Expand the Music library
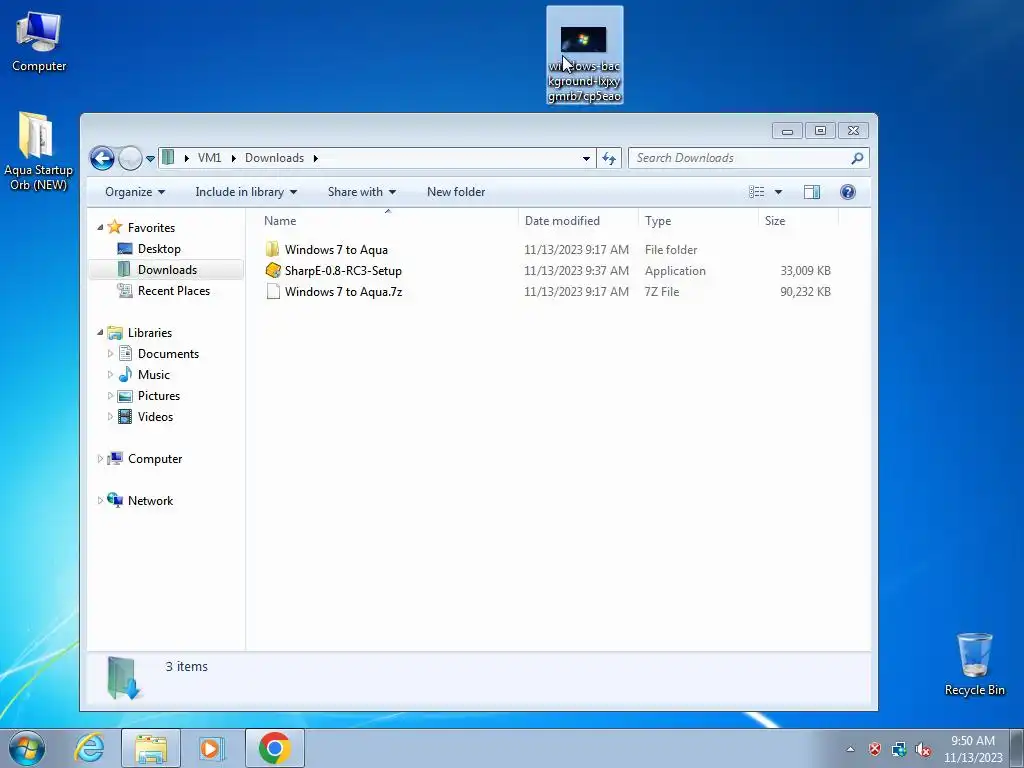1024x768 pixels. (x=110, y=375)
